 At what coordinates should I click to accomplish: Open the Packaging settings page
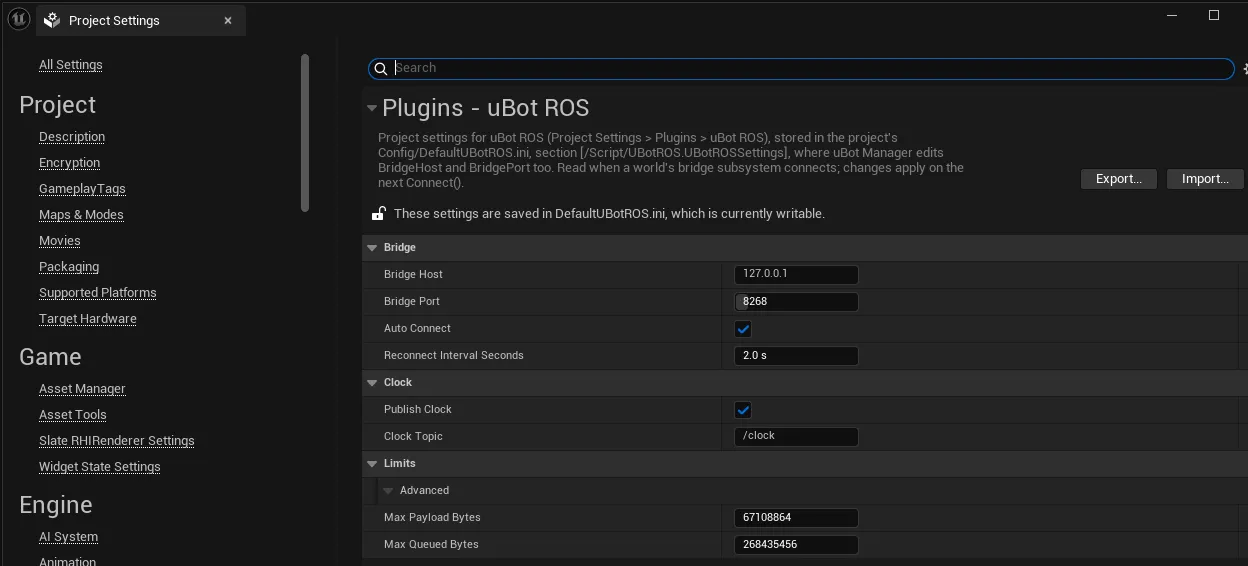69,267
